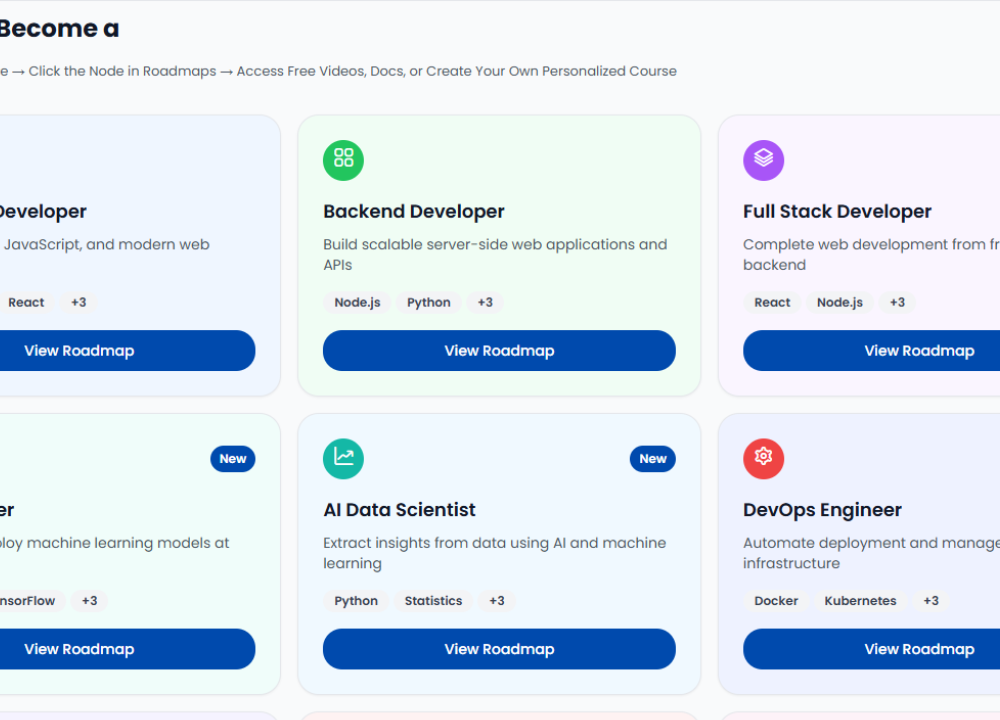Click the purple layers icon on Full Stack Developer

click(x=763, y=160)
